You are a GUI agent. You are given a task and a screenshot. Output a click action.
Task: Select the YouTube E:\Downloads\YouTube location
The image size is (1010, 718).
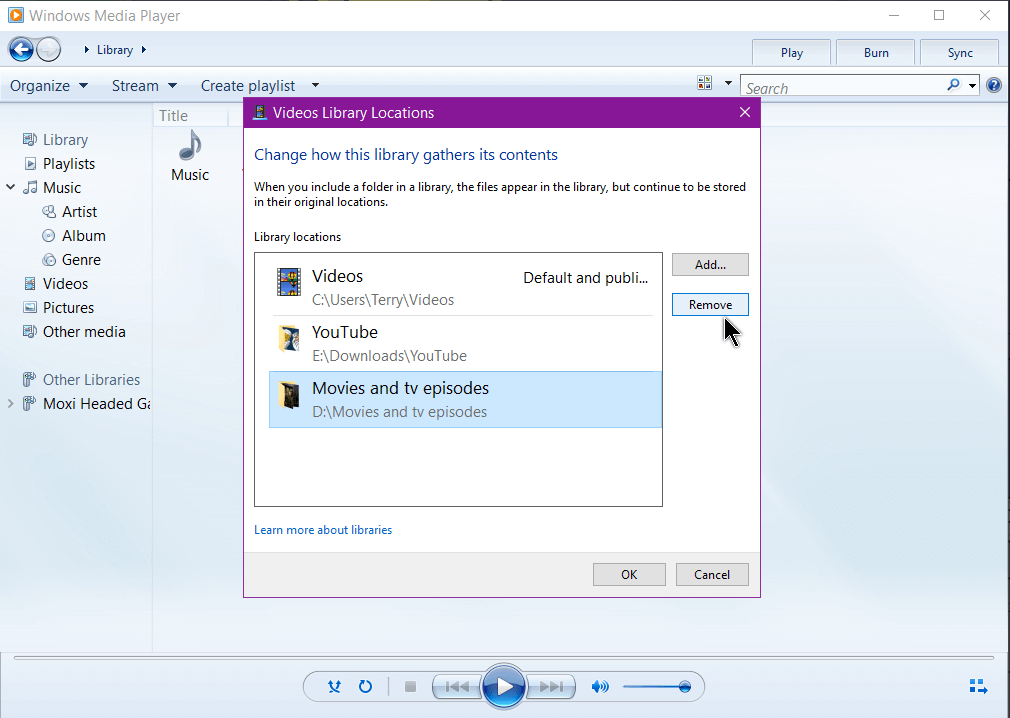tap(465, 343)
